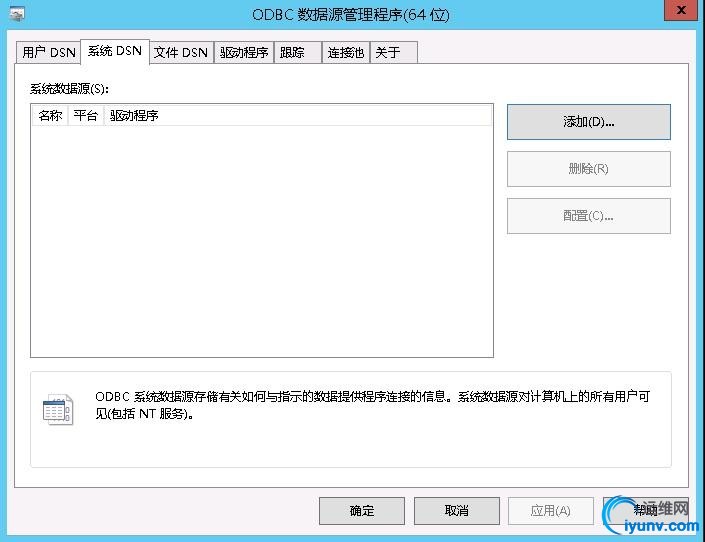705x542 pixels.
Task: Sort list by 驱动程序 column header
Action: [x=298, y=116]
